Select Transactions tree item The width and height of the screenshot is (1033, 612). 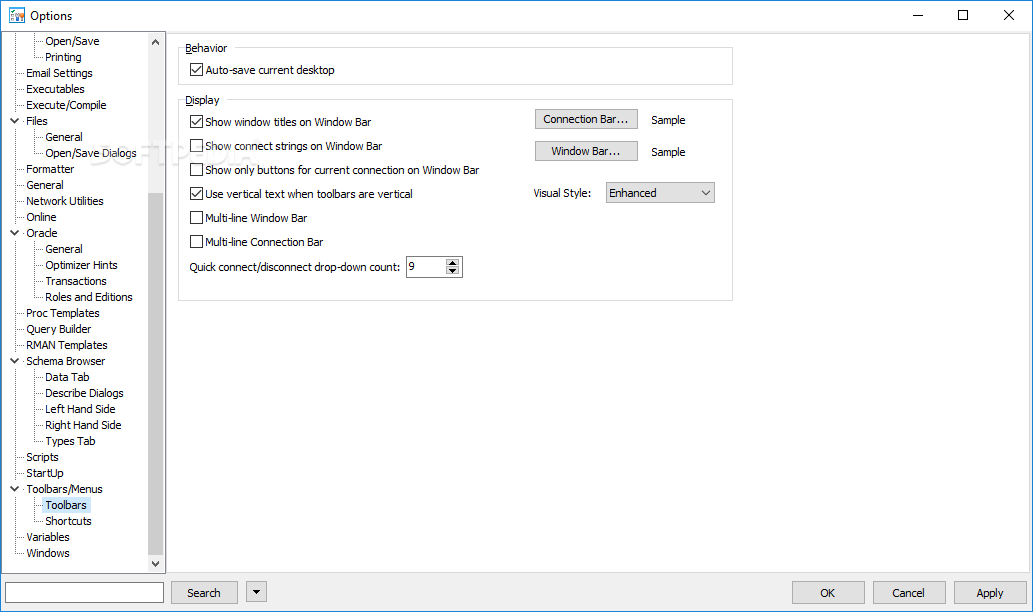click(x=76, y=281)
